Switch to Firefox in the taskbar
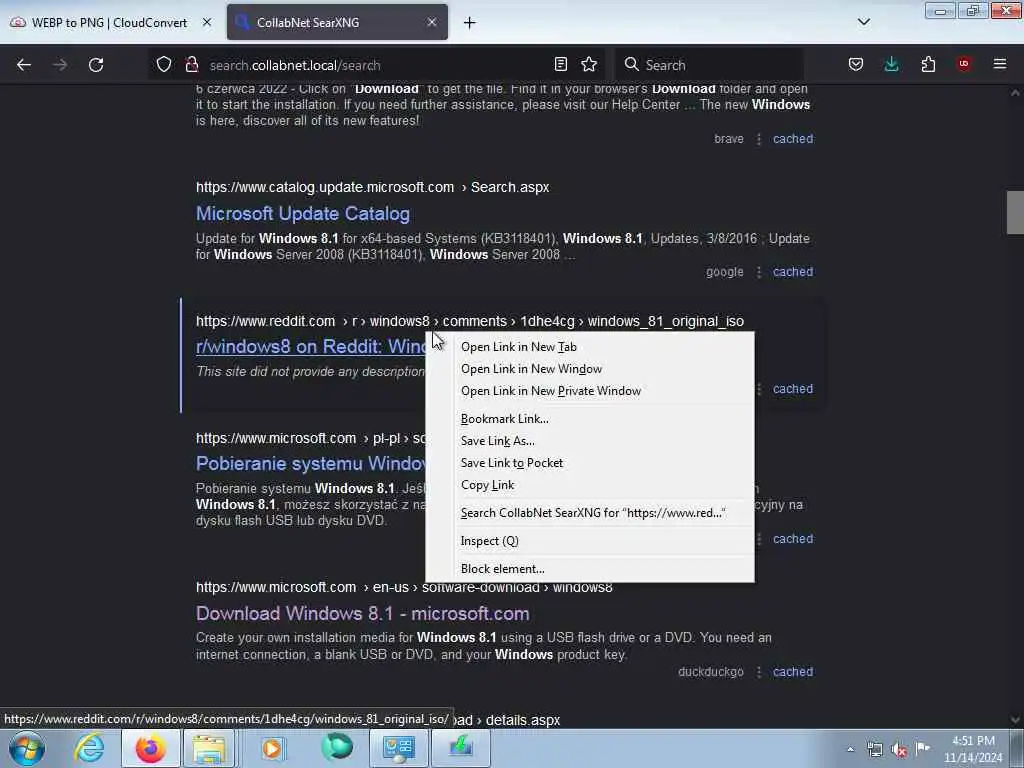This screenshot has width=1024, height=768. tap(150, 748)
